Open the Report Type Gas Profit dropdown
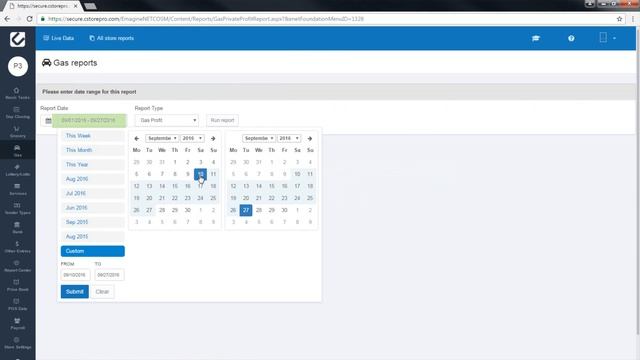 (x=167, y=120)
